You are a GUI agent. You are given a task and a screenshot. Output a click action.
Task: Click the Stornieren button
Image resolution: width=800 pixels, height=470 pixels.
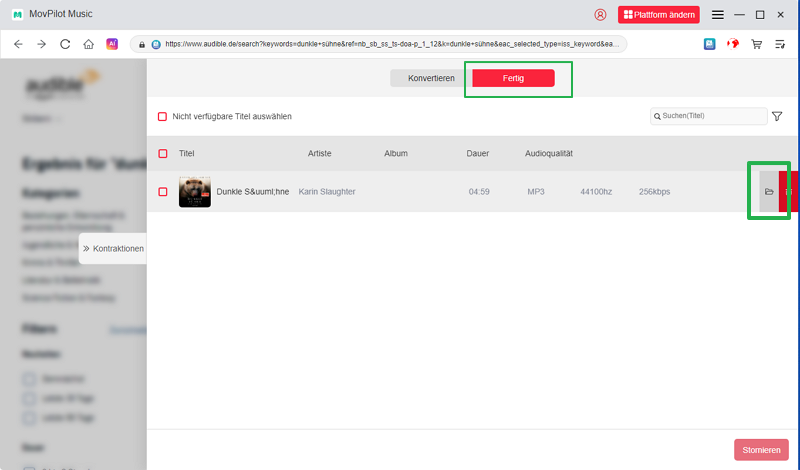coord(761,450)
